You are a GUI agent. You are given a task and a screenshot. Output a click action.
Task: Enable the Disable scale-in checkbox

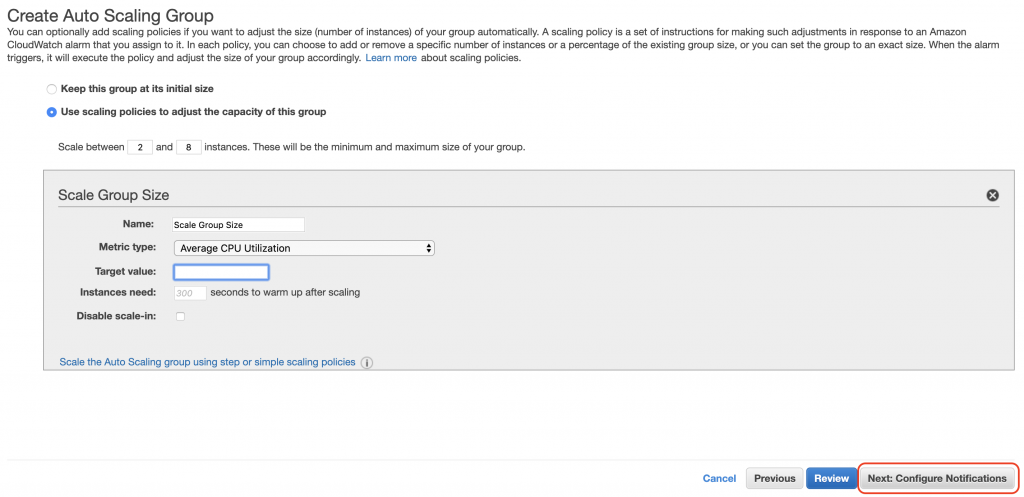click(181, 317)
